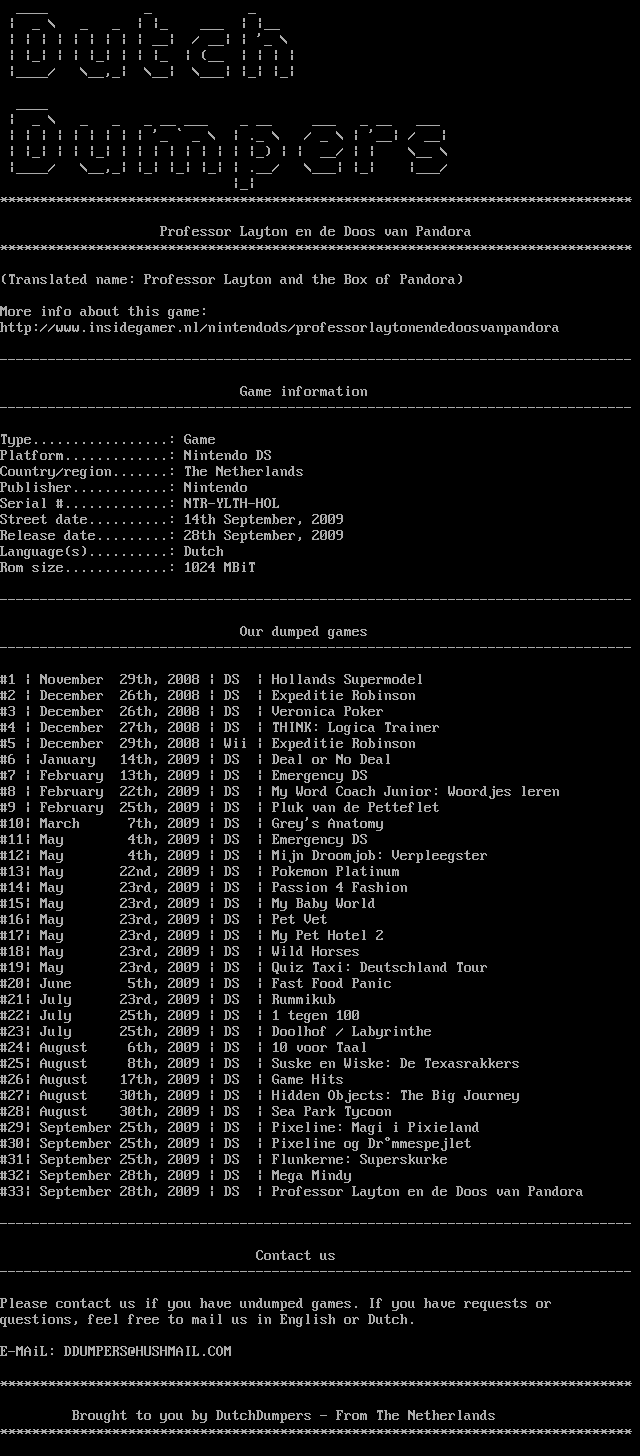Select 'Suske en Wiske: De Texasrakkers'
The image size is (640, 1456).
click(395, 1064)
